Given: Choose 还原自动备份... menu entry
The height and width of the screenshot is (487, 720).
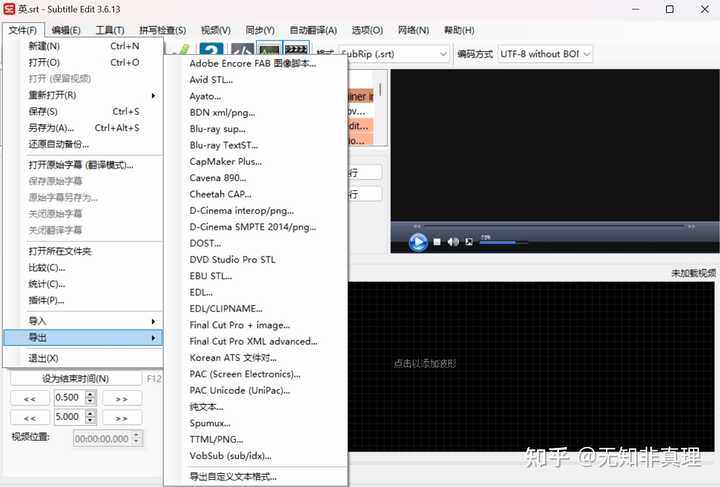Looking at the screenshot, I should (x=83, y=144).
